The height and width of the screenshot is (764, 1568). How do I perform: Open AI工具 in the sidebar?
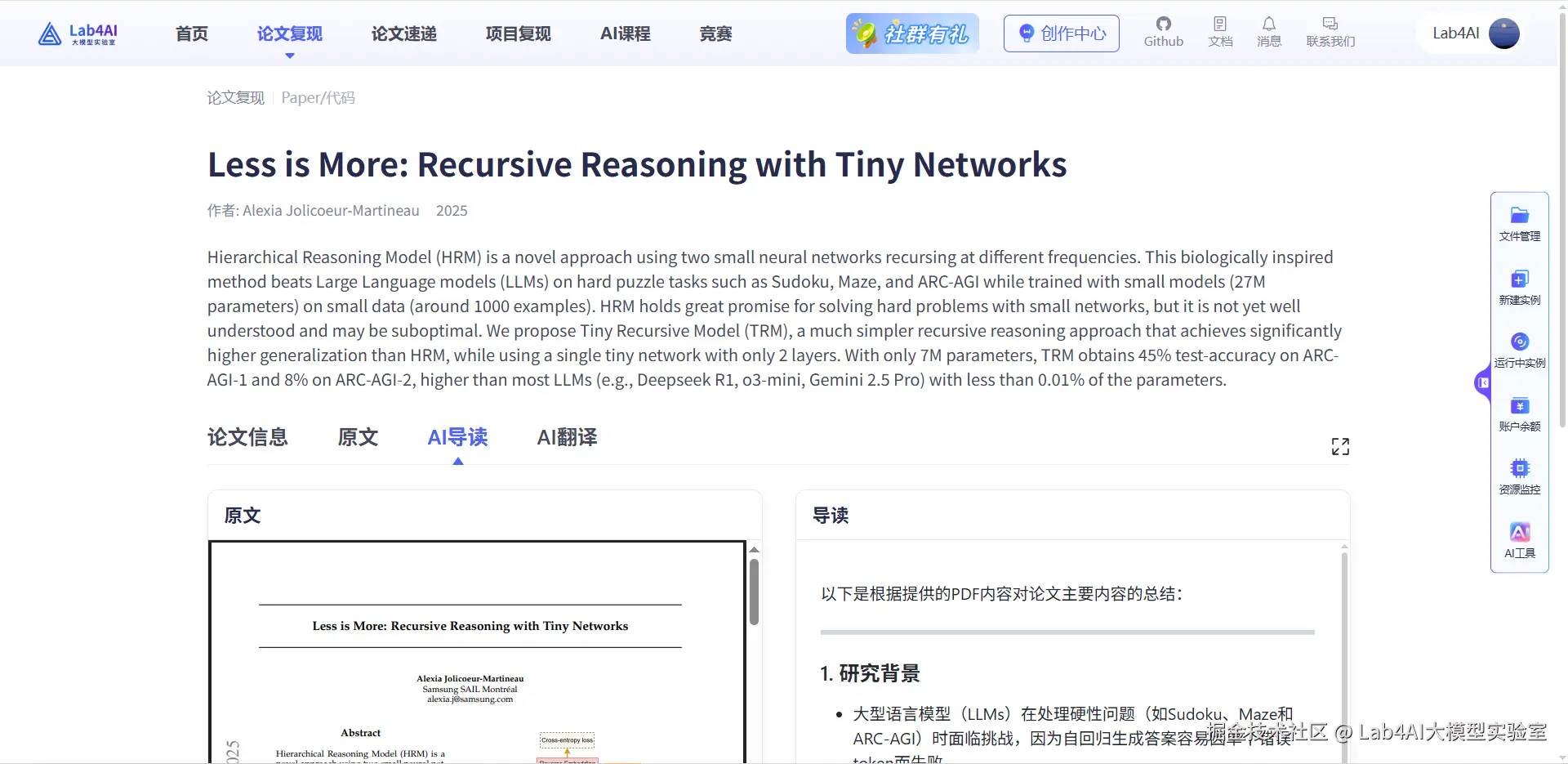1519,541
